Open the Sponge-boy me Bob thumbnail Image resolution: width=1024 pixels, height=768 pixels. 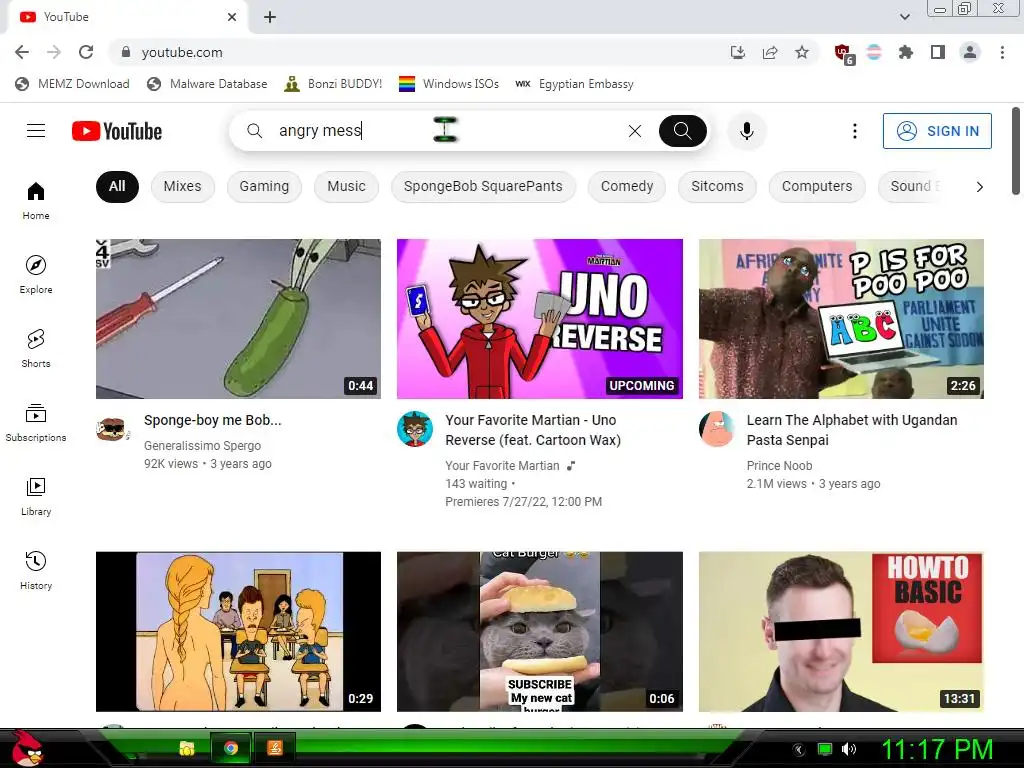(x=238, y=319)
